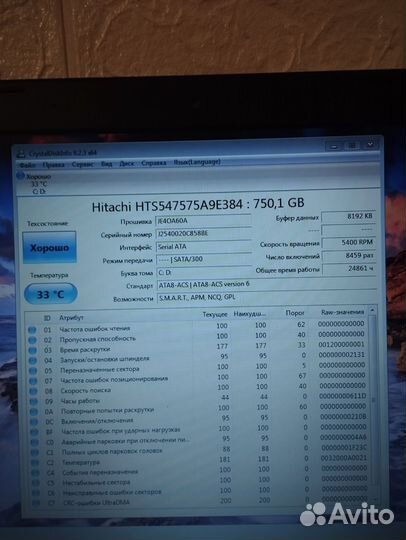This screenshot has height=540, width=406.
Task: Click the Интерфейс field Serial ATA
Action: pyautogui.click(x=203, y=247)
